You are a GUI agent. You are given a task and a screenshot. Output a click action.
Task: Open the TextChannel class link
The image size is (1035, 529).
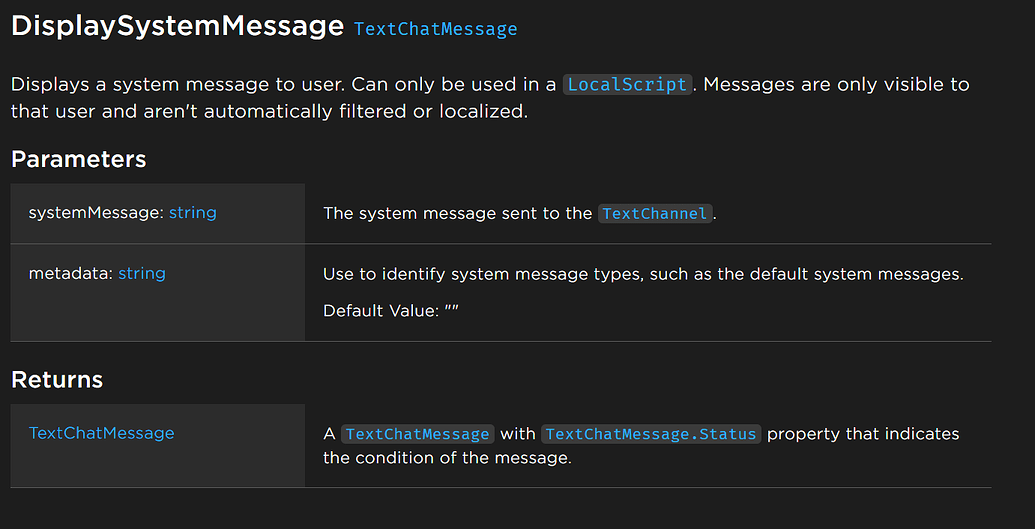pyautogui.click(x=655, y=213)
